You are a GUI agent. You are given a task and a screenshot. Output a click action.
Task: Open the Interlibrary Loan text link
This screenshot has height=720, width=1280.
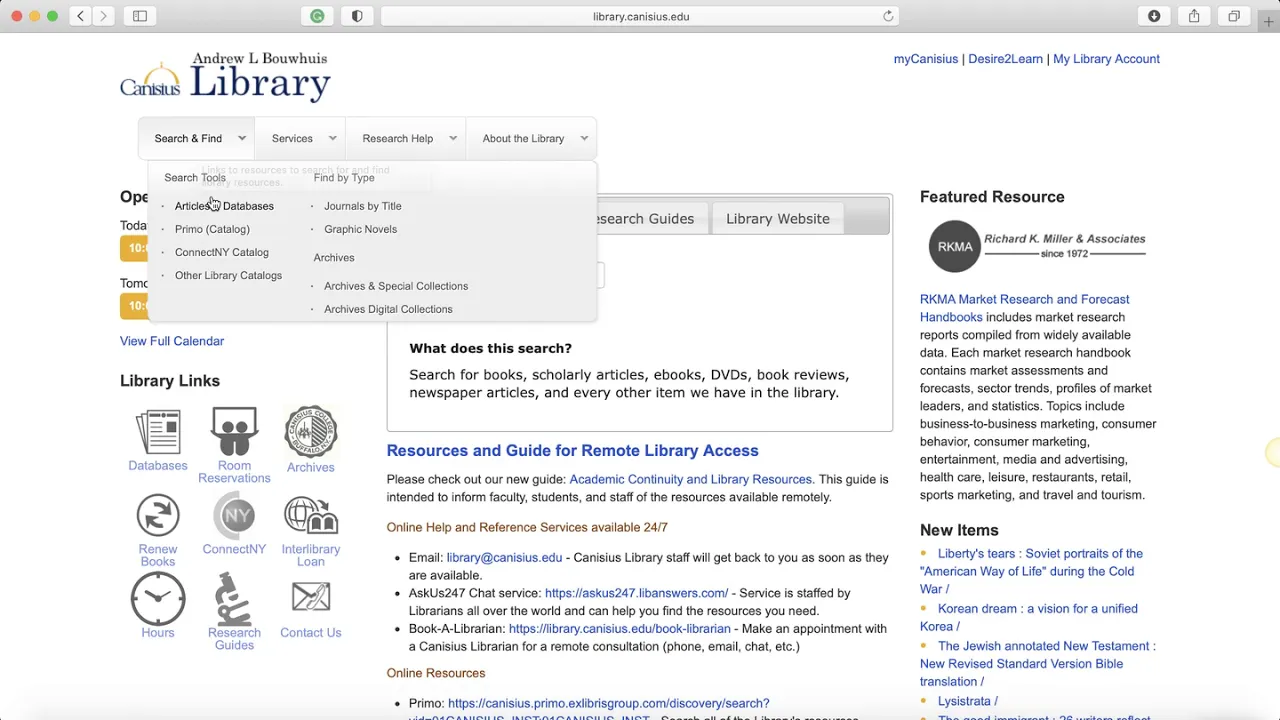click(311, 555)
